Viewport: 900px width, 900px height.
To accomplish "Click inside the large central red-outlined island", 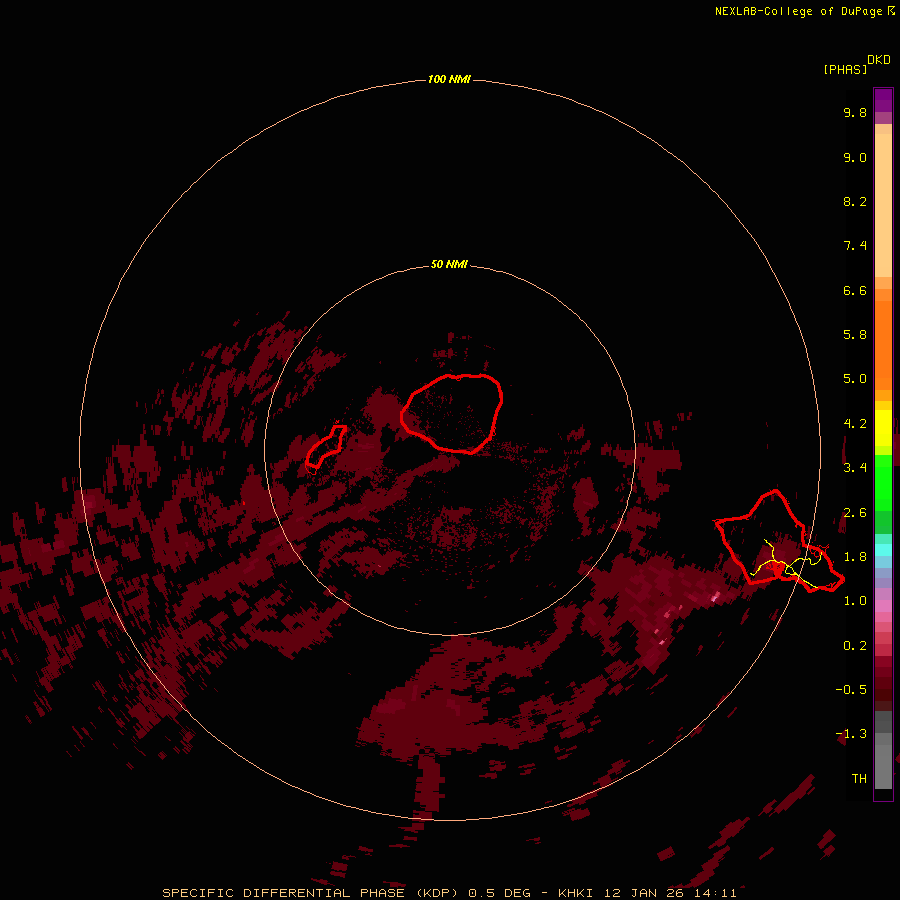I will point(452,413).
